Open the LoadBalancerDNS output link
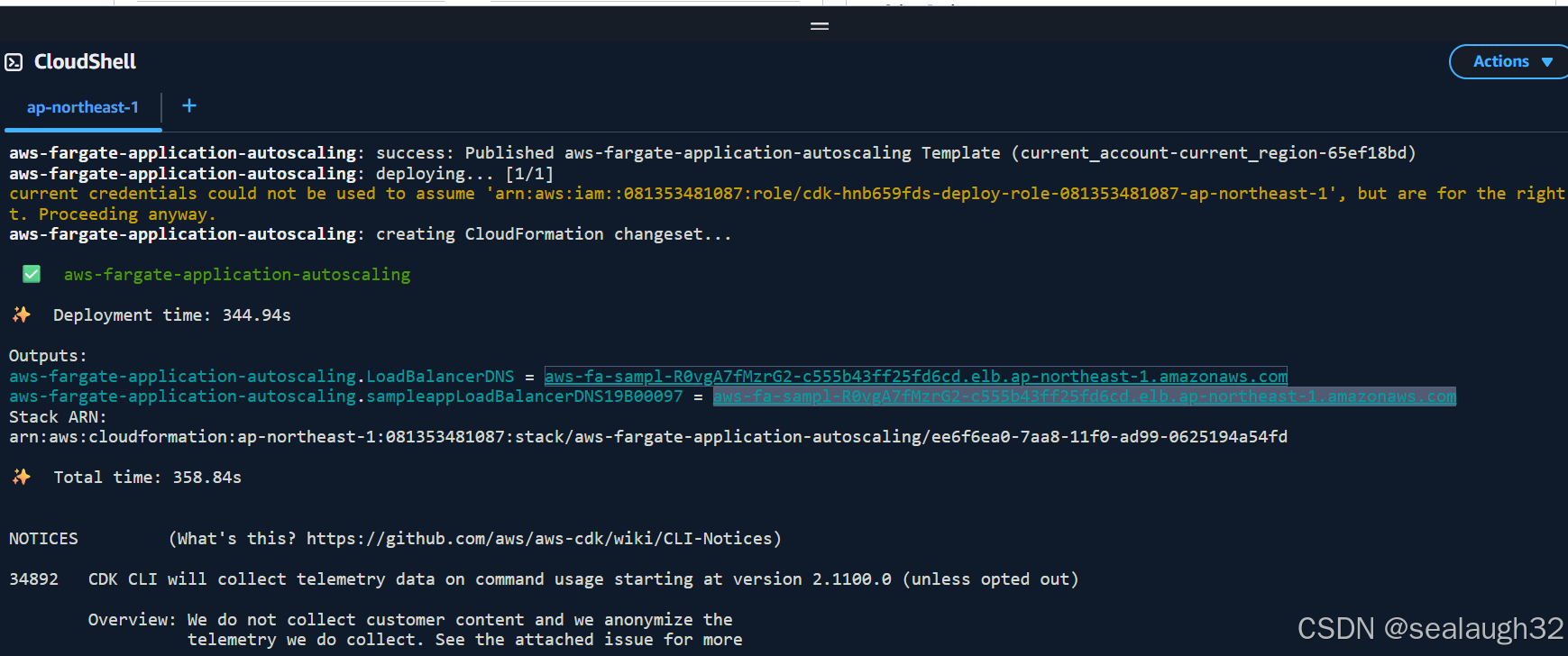Screen dimensions: 1568x656 click(915, 377)
